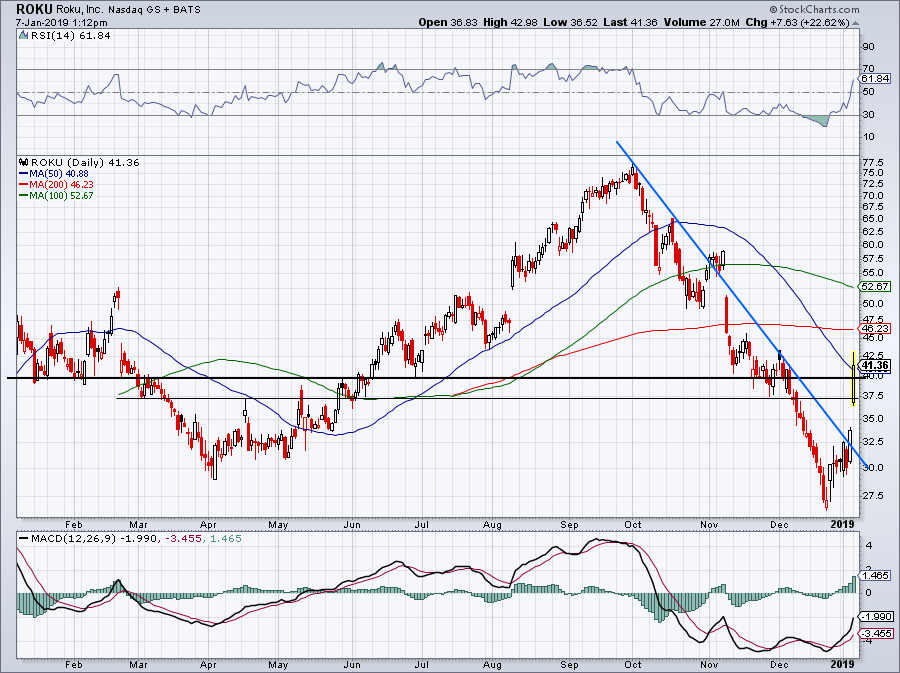Click the 90 level on the RSI axis
This screenshot has height=673, width=900.
(x=868, y=47)
